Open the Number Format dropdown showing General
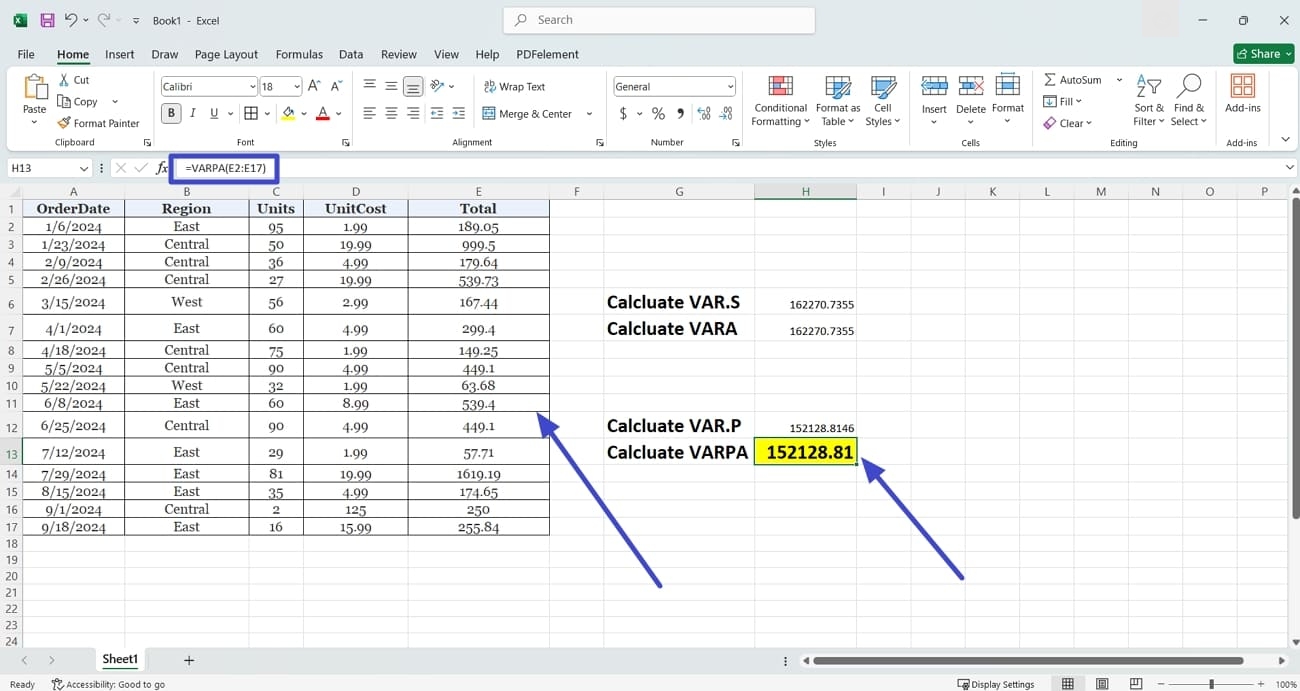This screenshot has width=1300, height=691. pyautogui.click(x=672, y=86)
